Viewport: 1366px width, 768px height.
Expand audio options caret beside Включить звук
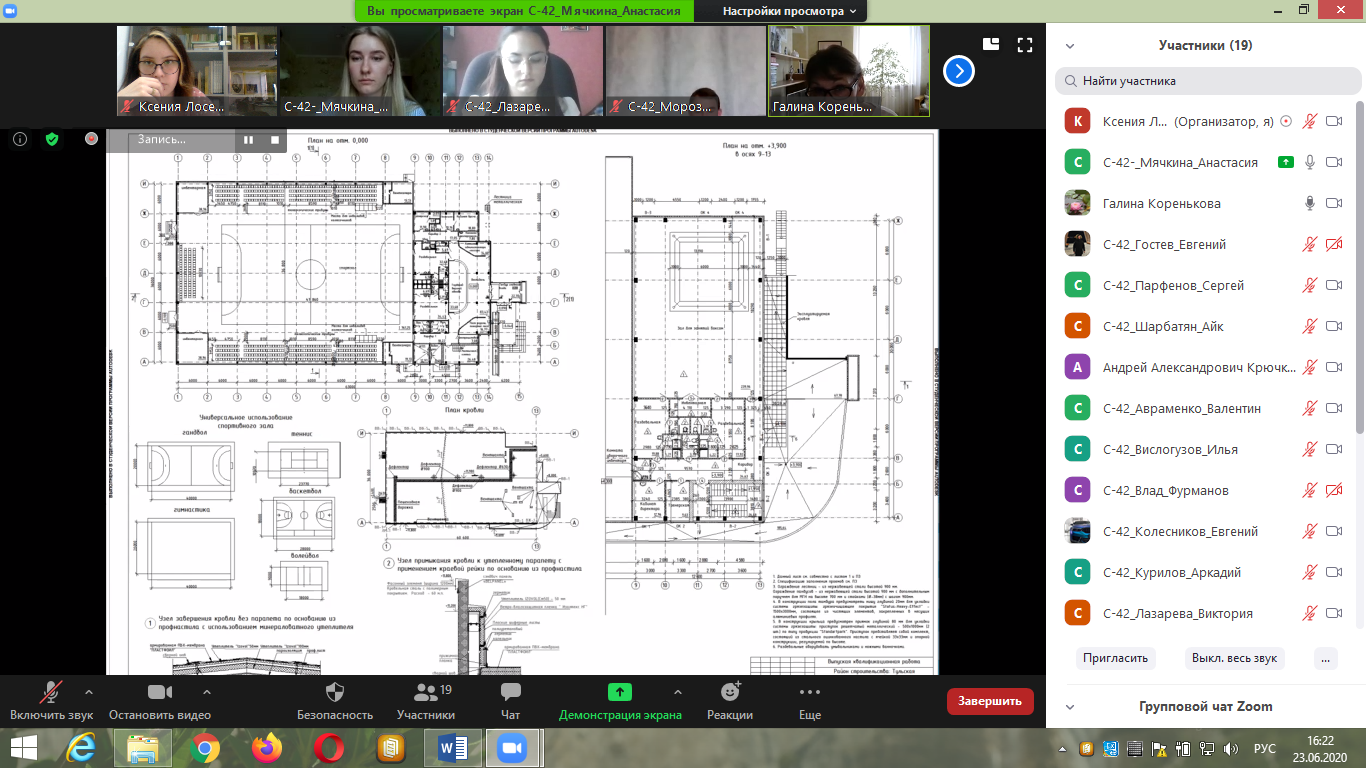88,691
